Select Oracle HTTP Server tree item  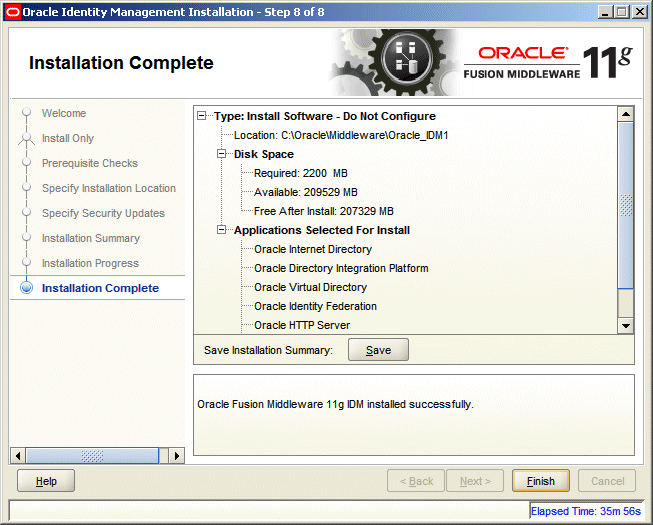(x=302, y=325)
